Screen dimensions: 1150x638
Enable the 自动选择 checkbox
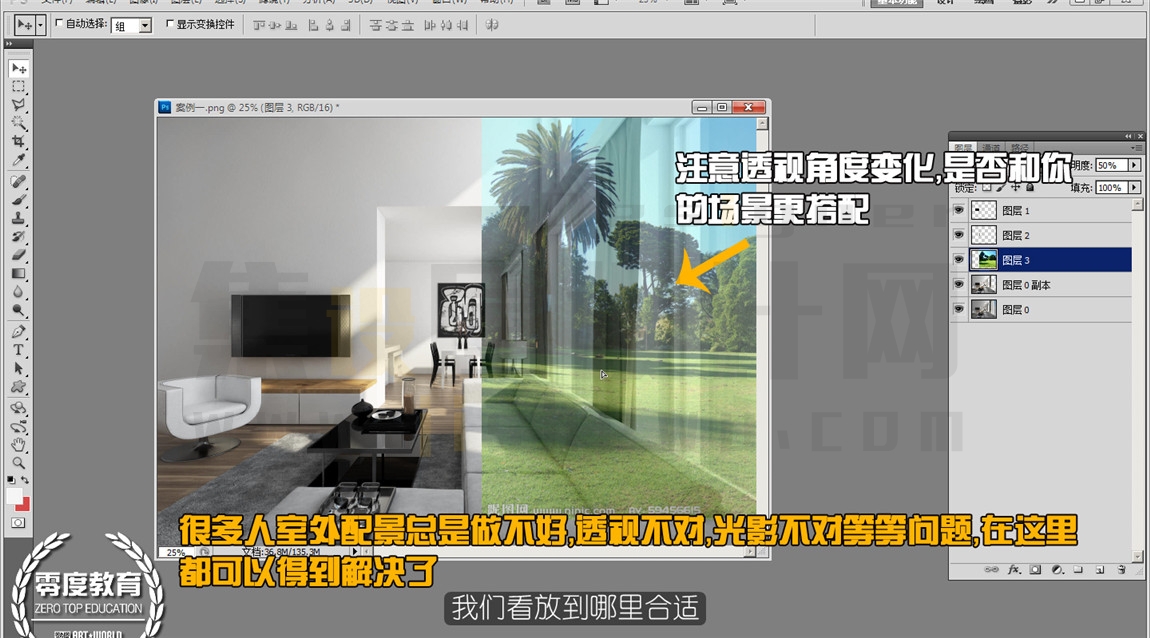pyautogui.click(x=59, y=24)
